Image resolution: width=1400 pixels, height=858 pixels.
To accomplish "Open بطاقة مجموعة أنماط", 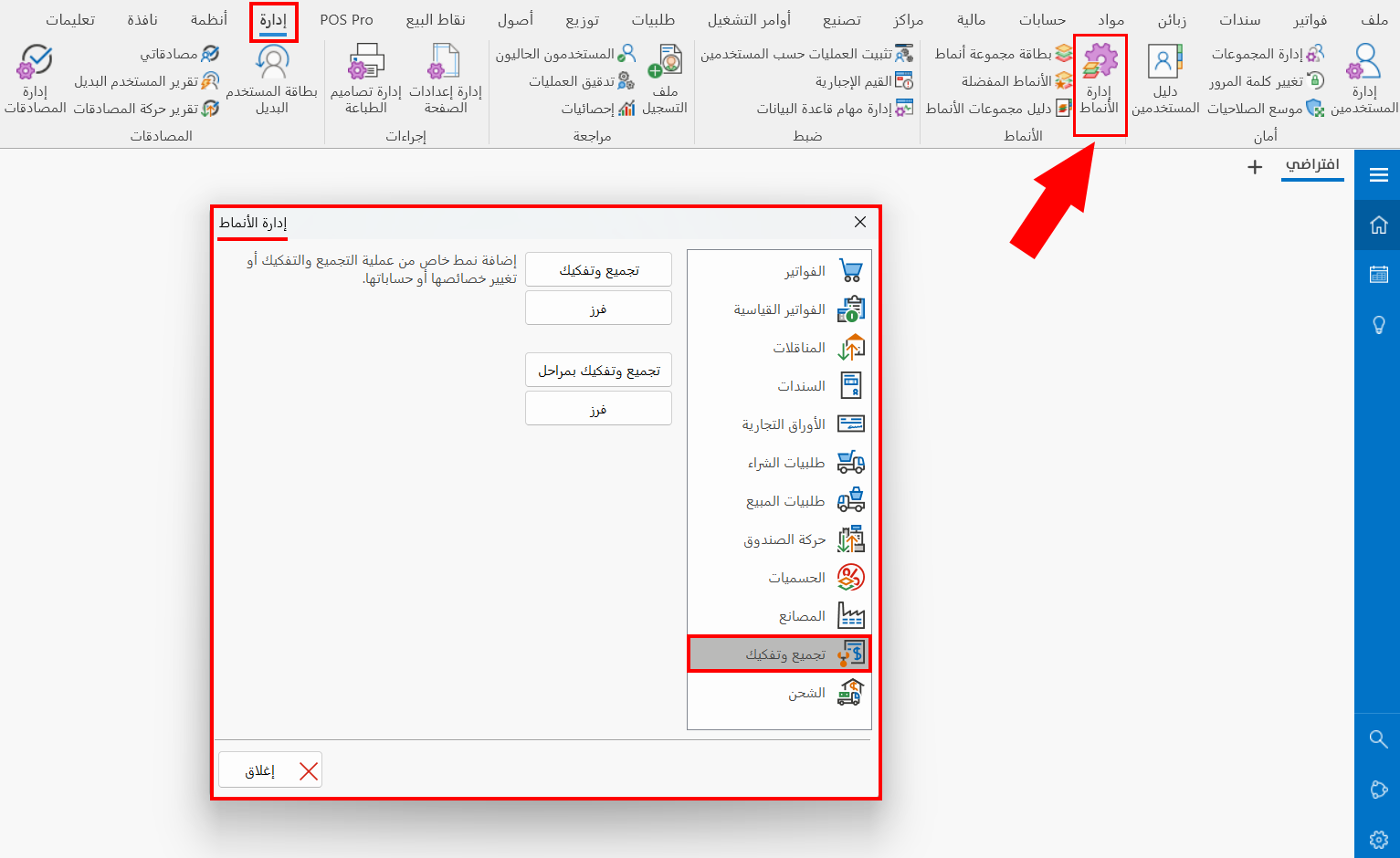I will click(1003, 54).
